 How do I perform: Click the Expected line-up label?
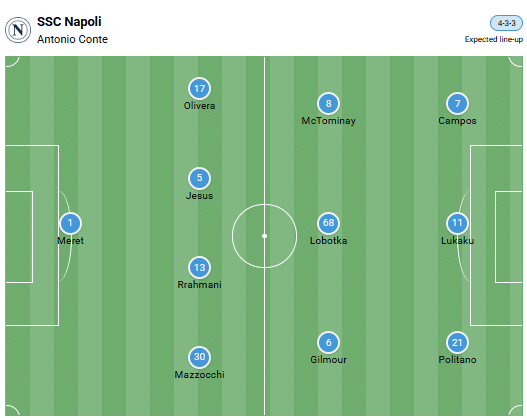[x=494, y=39]
